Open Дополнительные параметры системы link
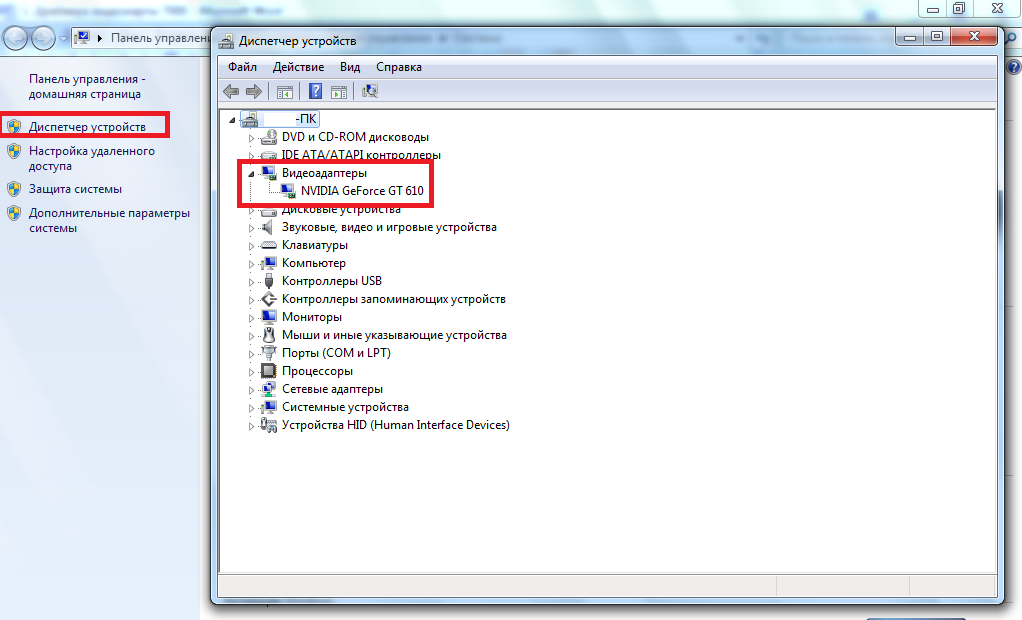Image resolution: width=1022 pixels, height=620 pixels. click(110, 220)
